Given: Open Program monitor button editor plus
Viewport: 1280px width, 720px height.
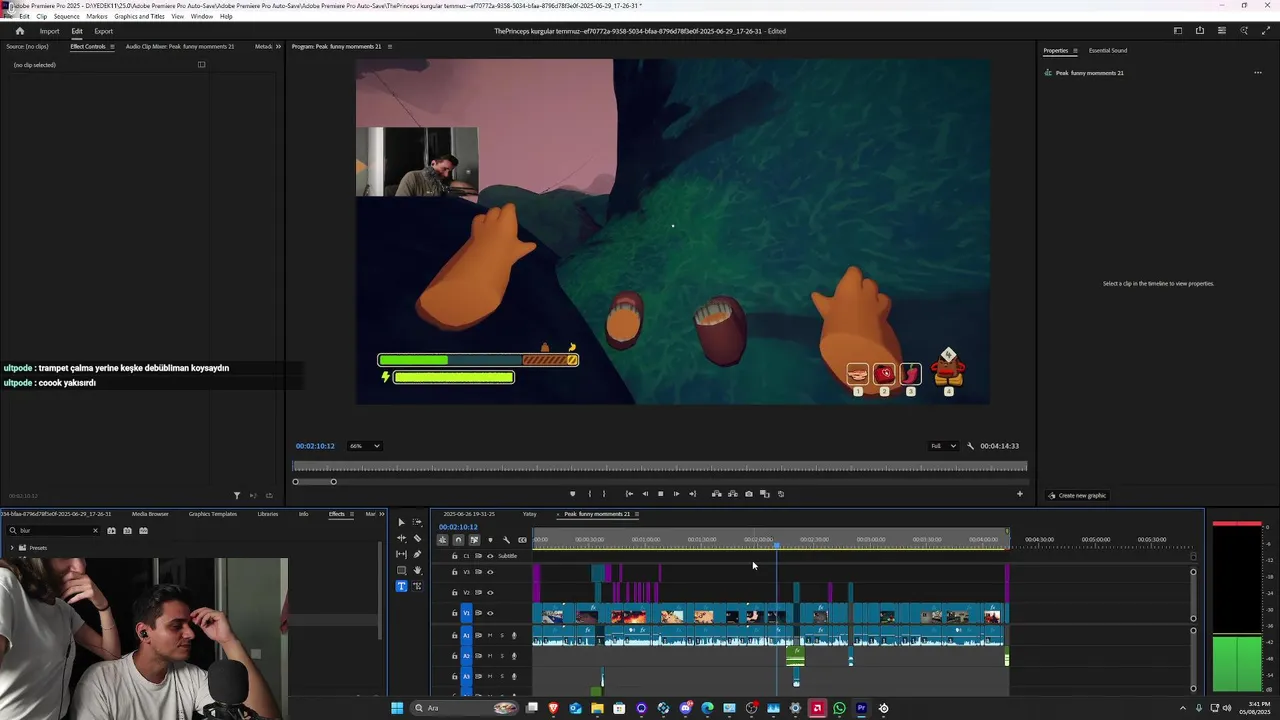Looking at the screenshot, I should (x=1020, y=494).
